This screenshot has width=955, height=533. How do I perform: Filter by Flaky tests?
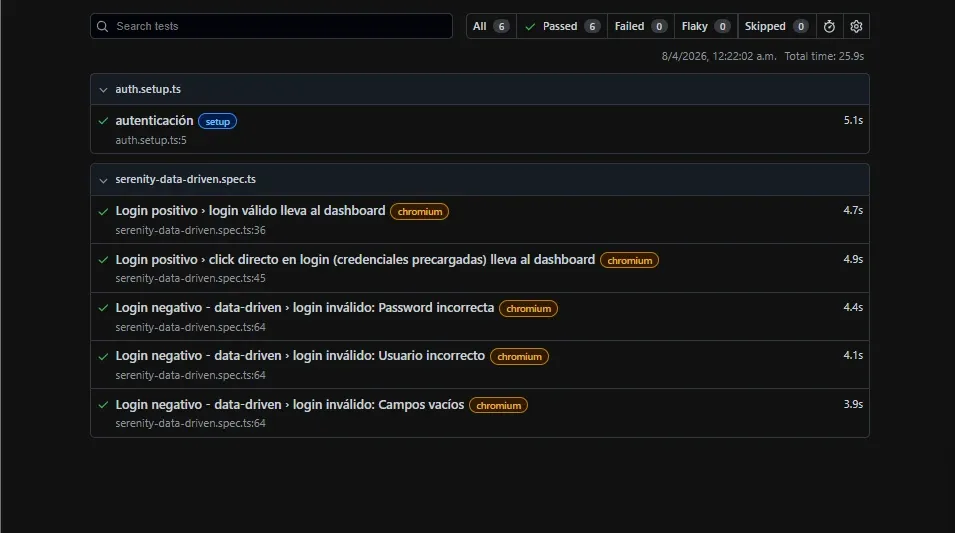(705, 26)
